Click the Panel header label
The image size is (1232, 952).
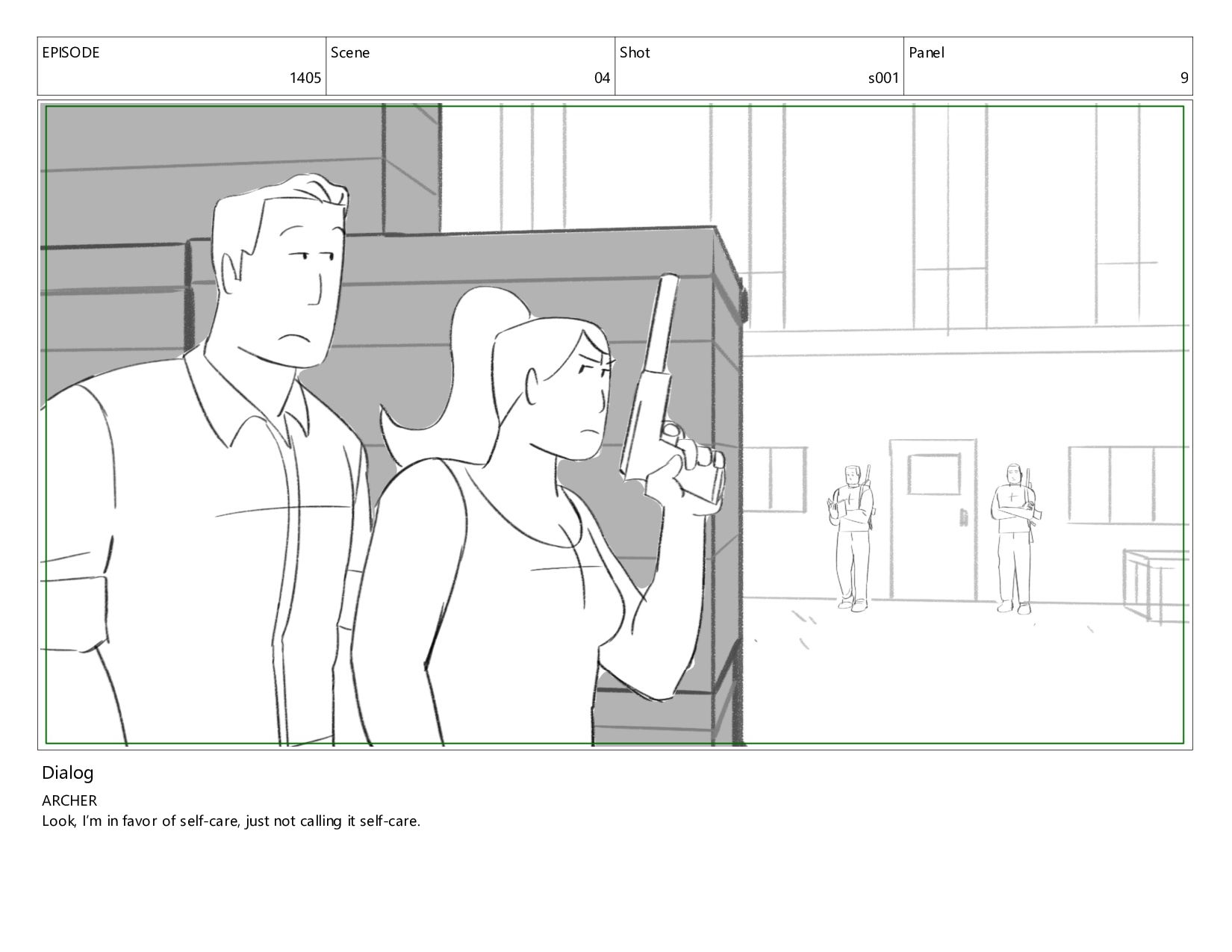[x=927, y=53]
